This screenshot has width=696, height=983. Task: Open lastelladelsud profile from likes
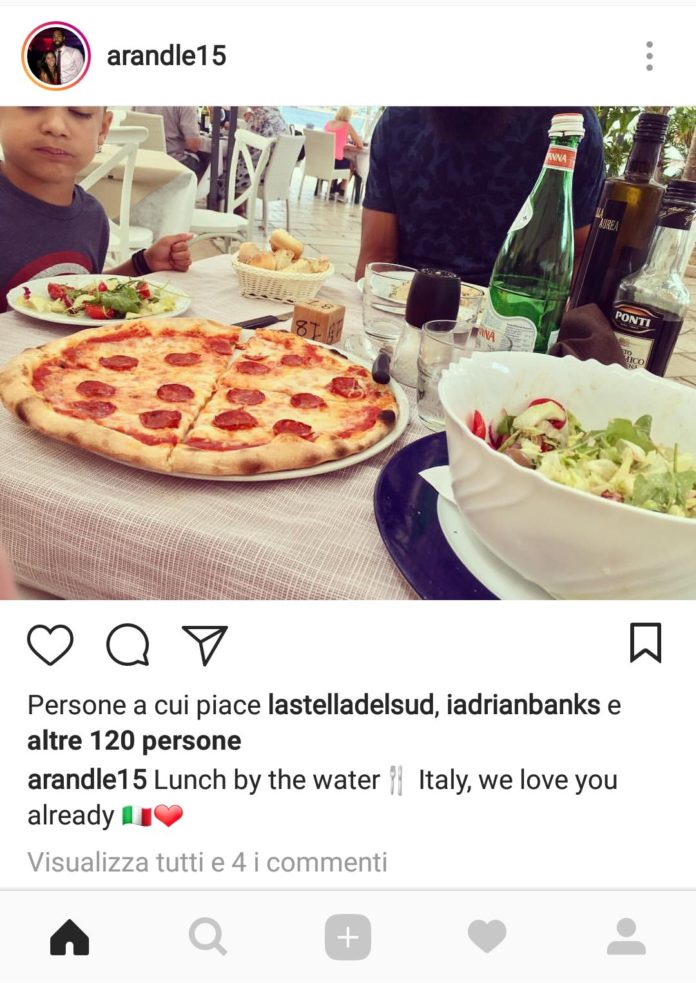(x=351, y=705)
